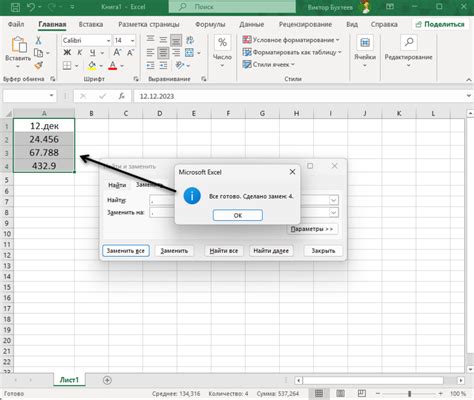Toggle bold Ж formatting
This screenshot has width=474, height=400.
pos(67,53)
